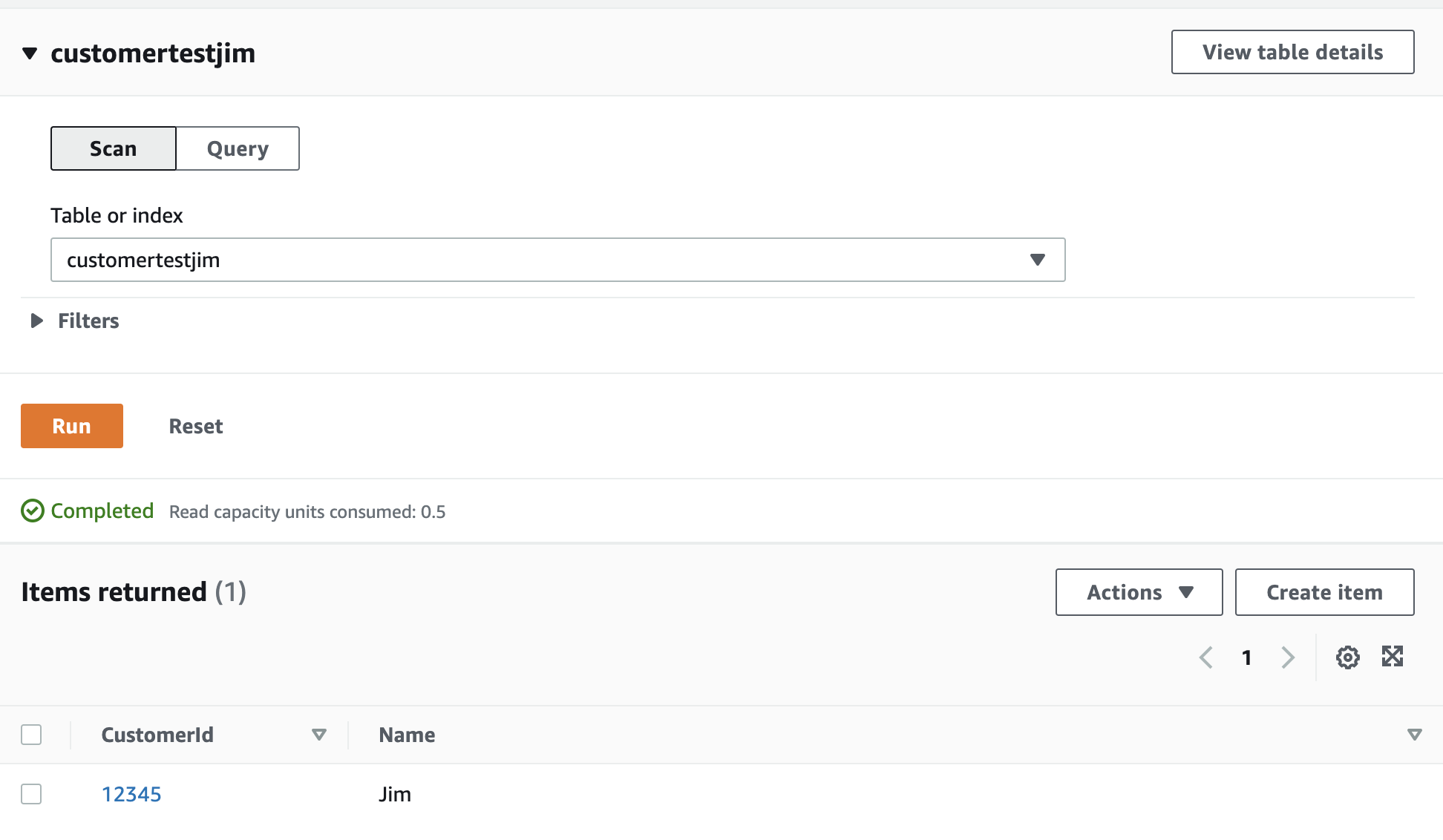This screenshot has height=840, width=1443.
Task: Open the Actions dropdown menu
Action: pyautogui.click(x=1139, y=592)
